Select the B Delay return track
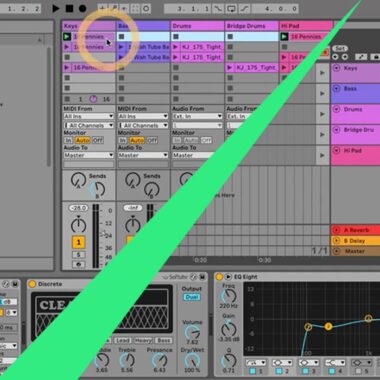Viewport: 380px width, 380px height. (x=355, y=241)
